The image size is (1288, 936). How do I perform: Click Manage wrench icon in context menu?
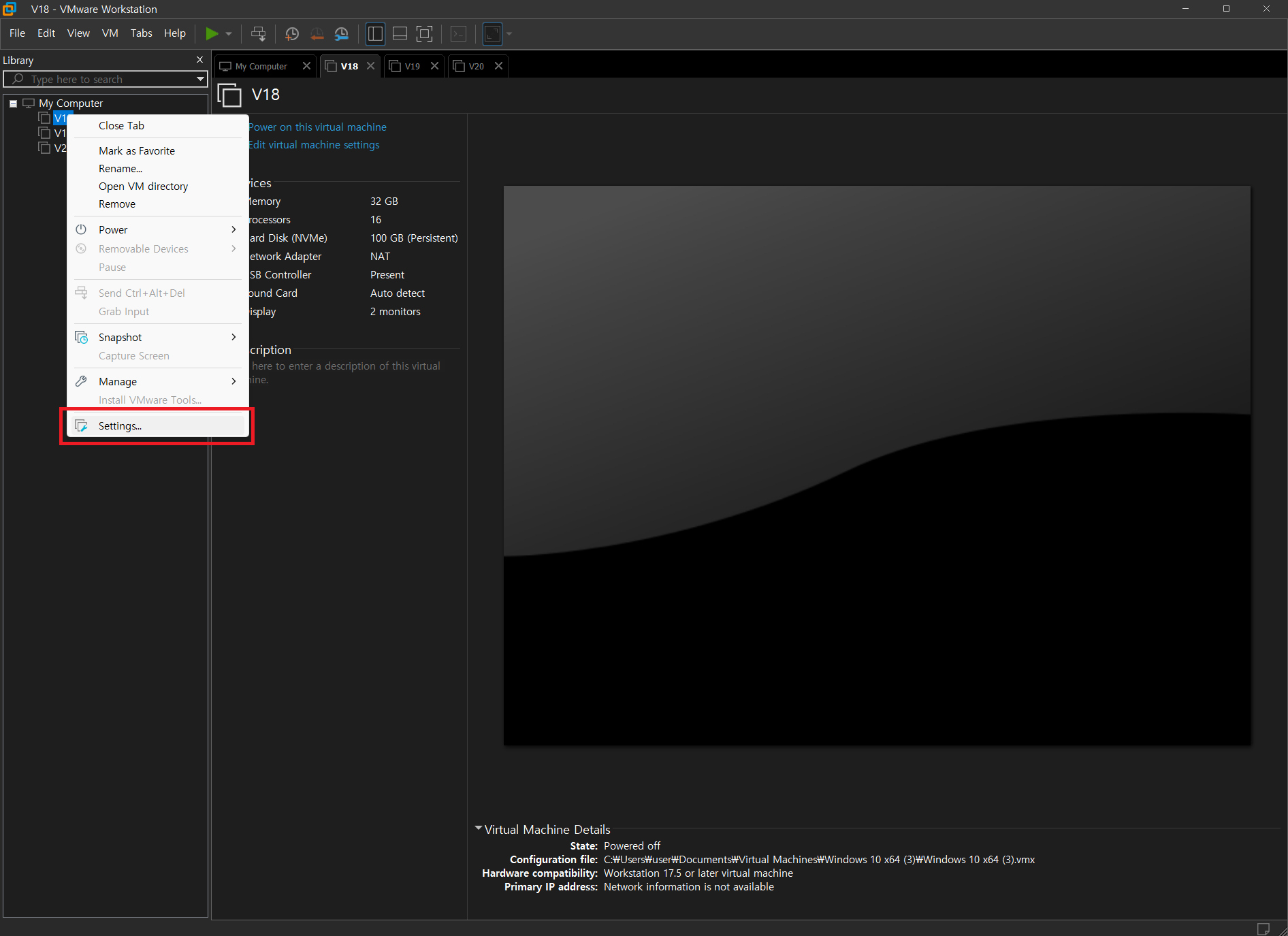[81, 381]
